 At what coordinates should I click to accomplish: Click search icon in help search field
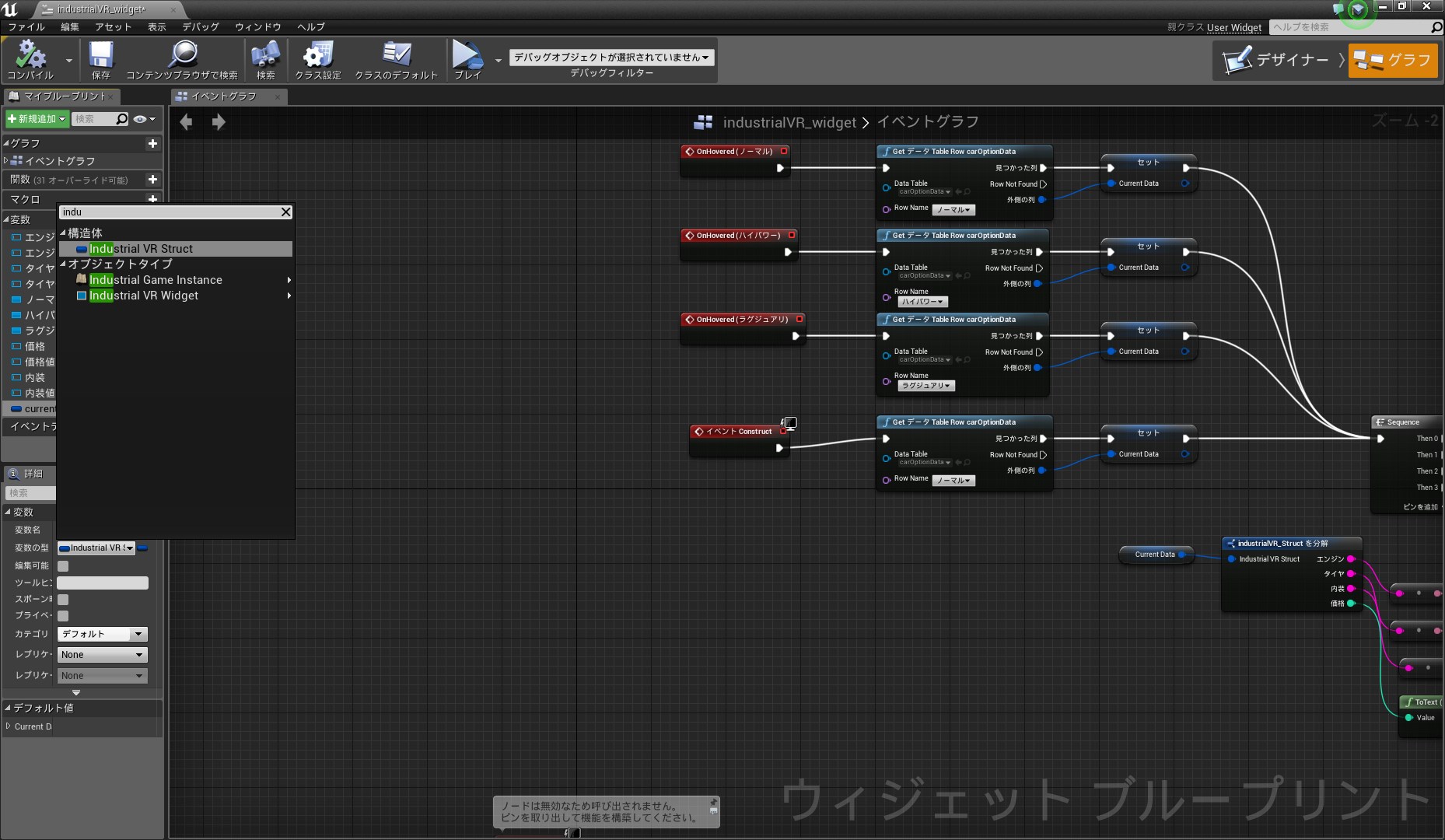pyautogui.click(x=1436, y=27)
